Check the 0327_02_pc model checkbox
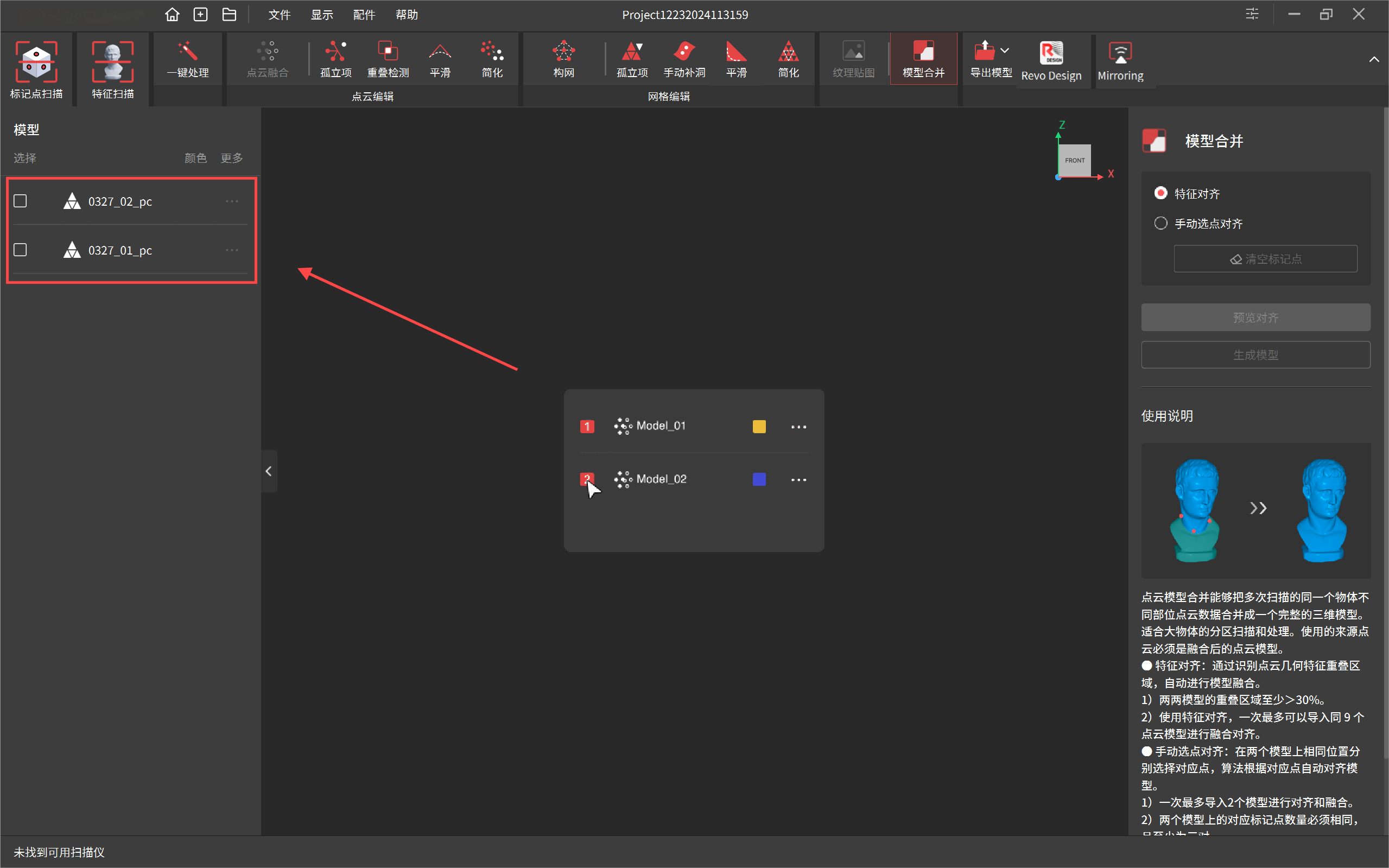This screenshot has height=868, width=1389. (x=20, y=201)
